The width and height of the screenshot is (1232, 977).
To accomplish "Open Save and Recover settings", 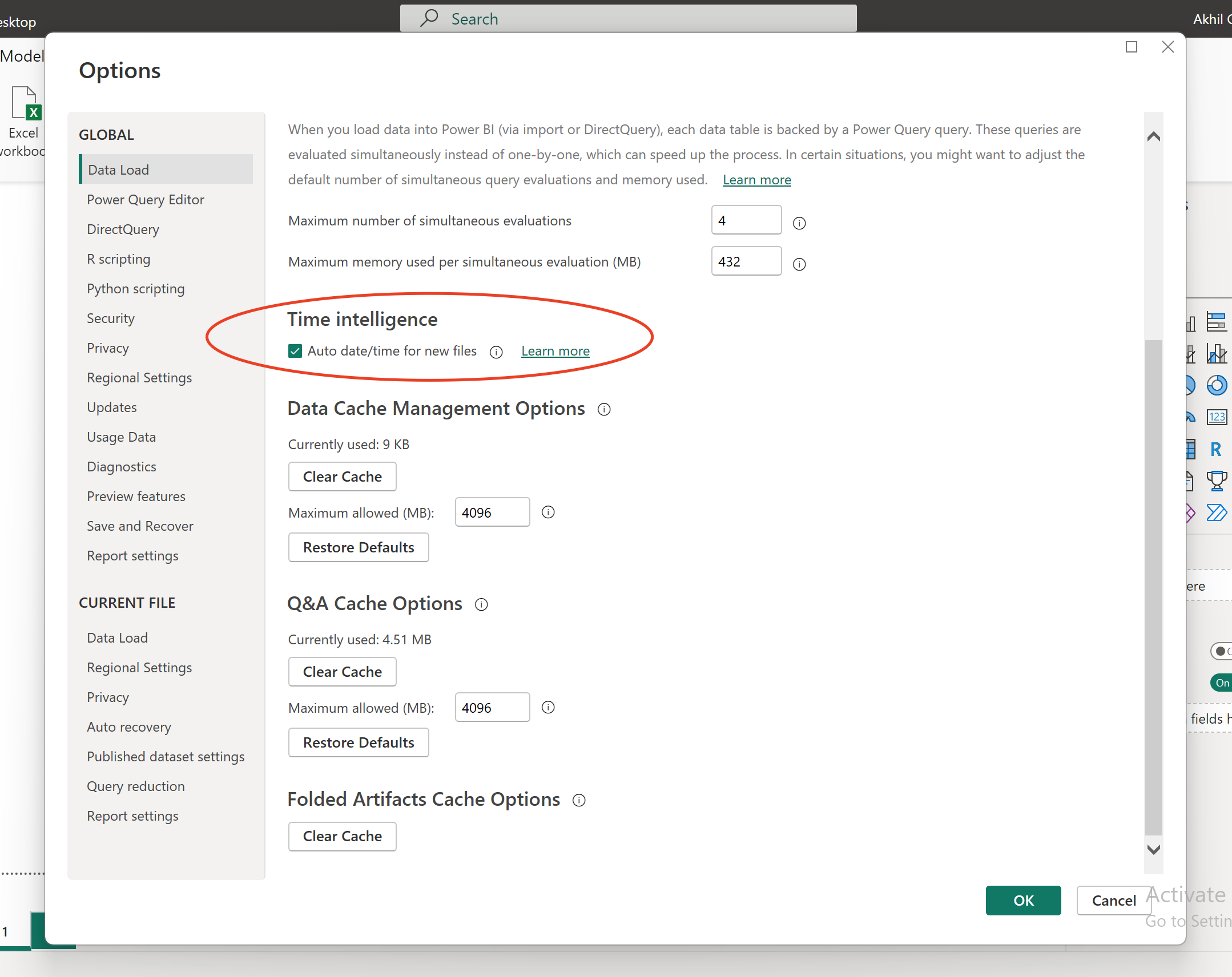I will coord(140,526).
